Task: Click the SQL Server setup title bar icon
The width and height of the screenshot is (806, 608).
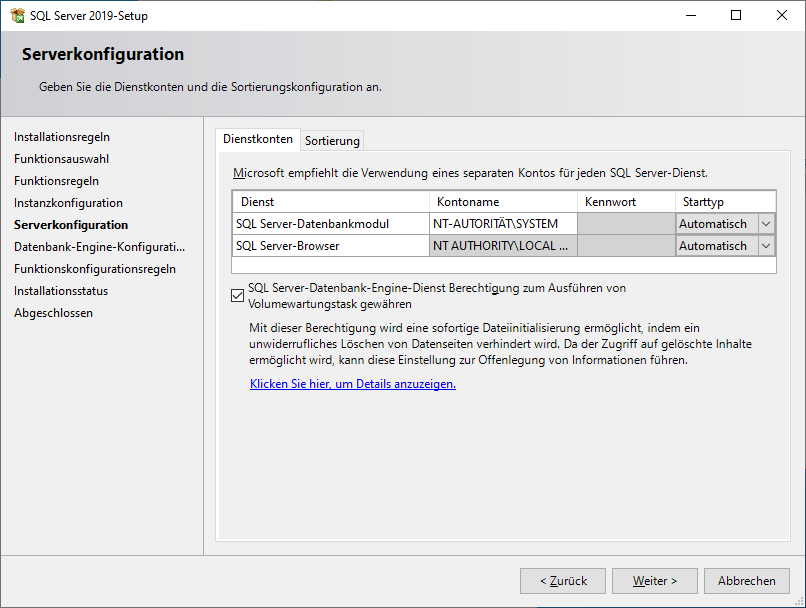Action: (17, 16)
